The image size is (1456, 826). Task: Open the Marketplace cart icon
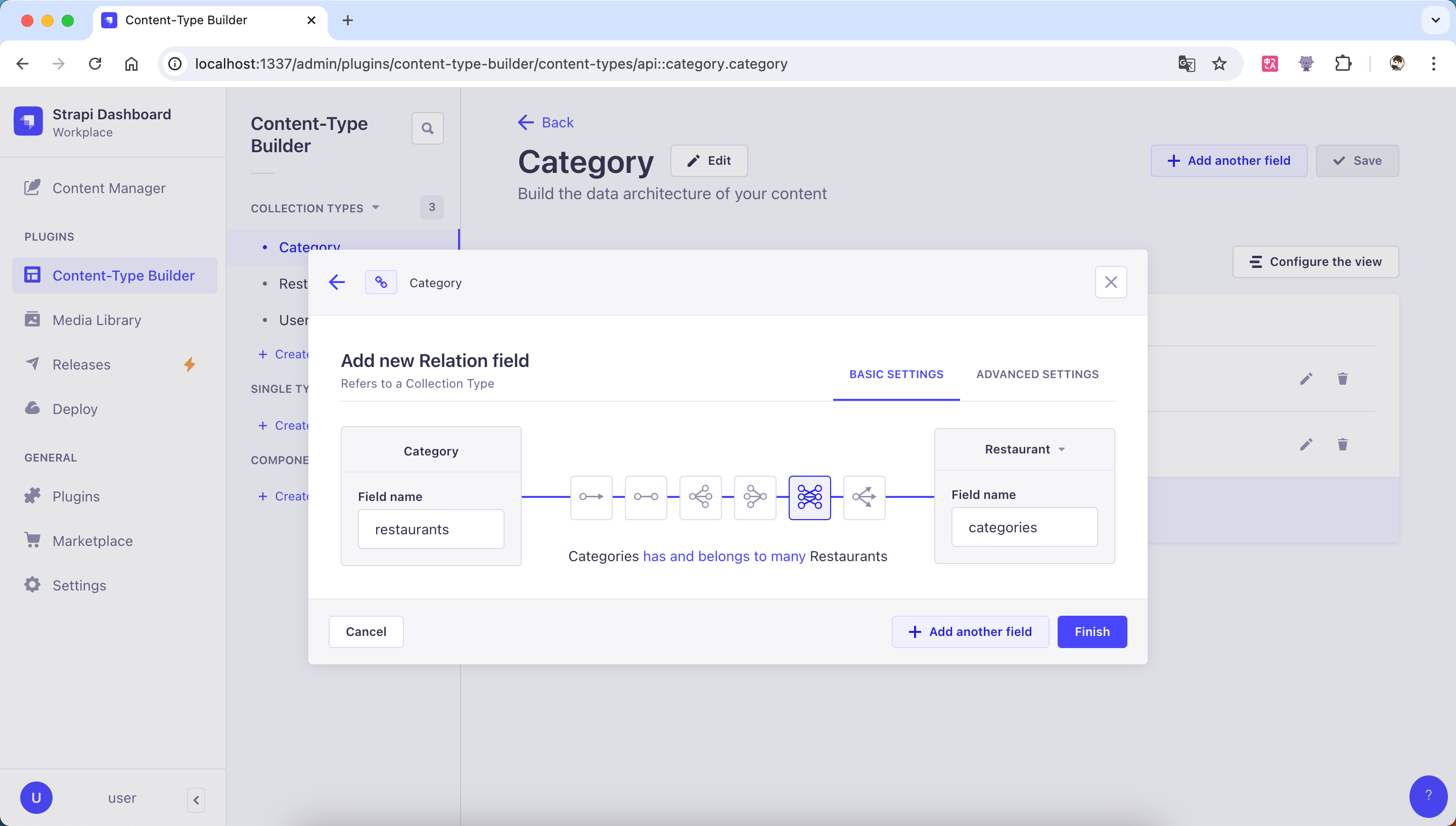point(33,540)
